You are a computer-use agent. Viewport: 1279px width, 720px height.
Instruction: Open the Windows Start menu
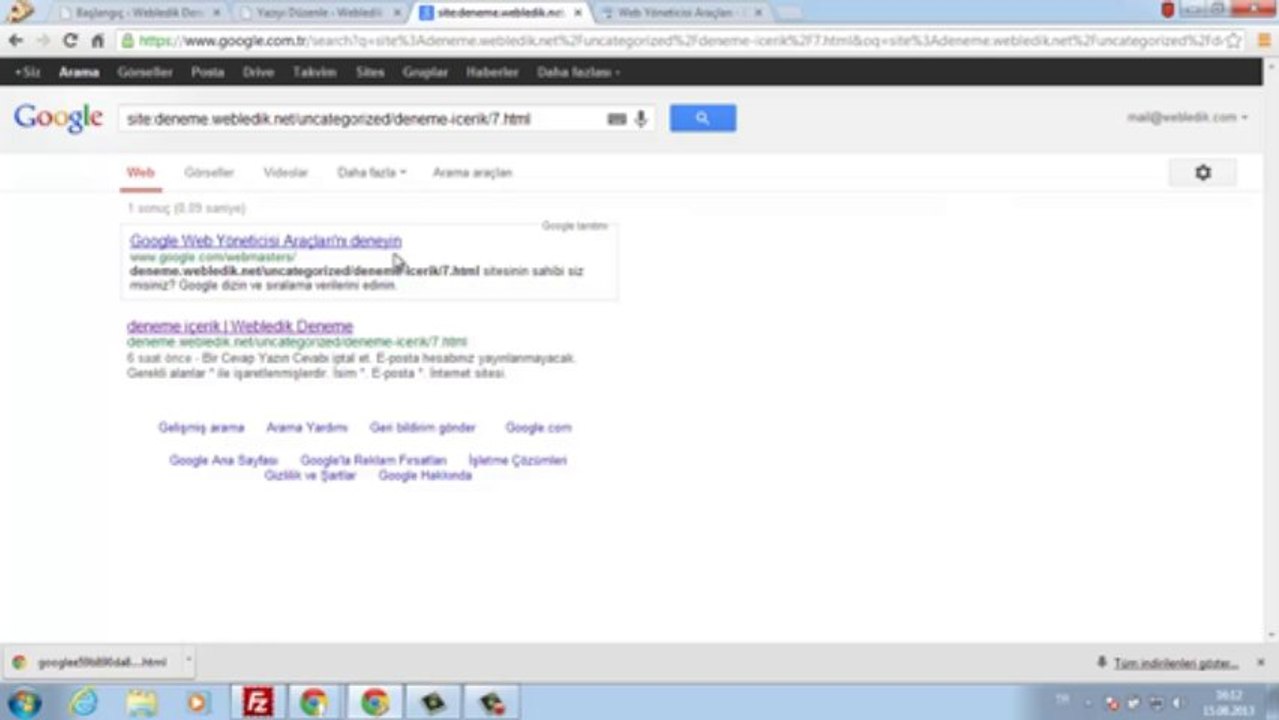(x=24, y=702)
